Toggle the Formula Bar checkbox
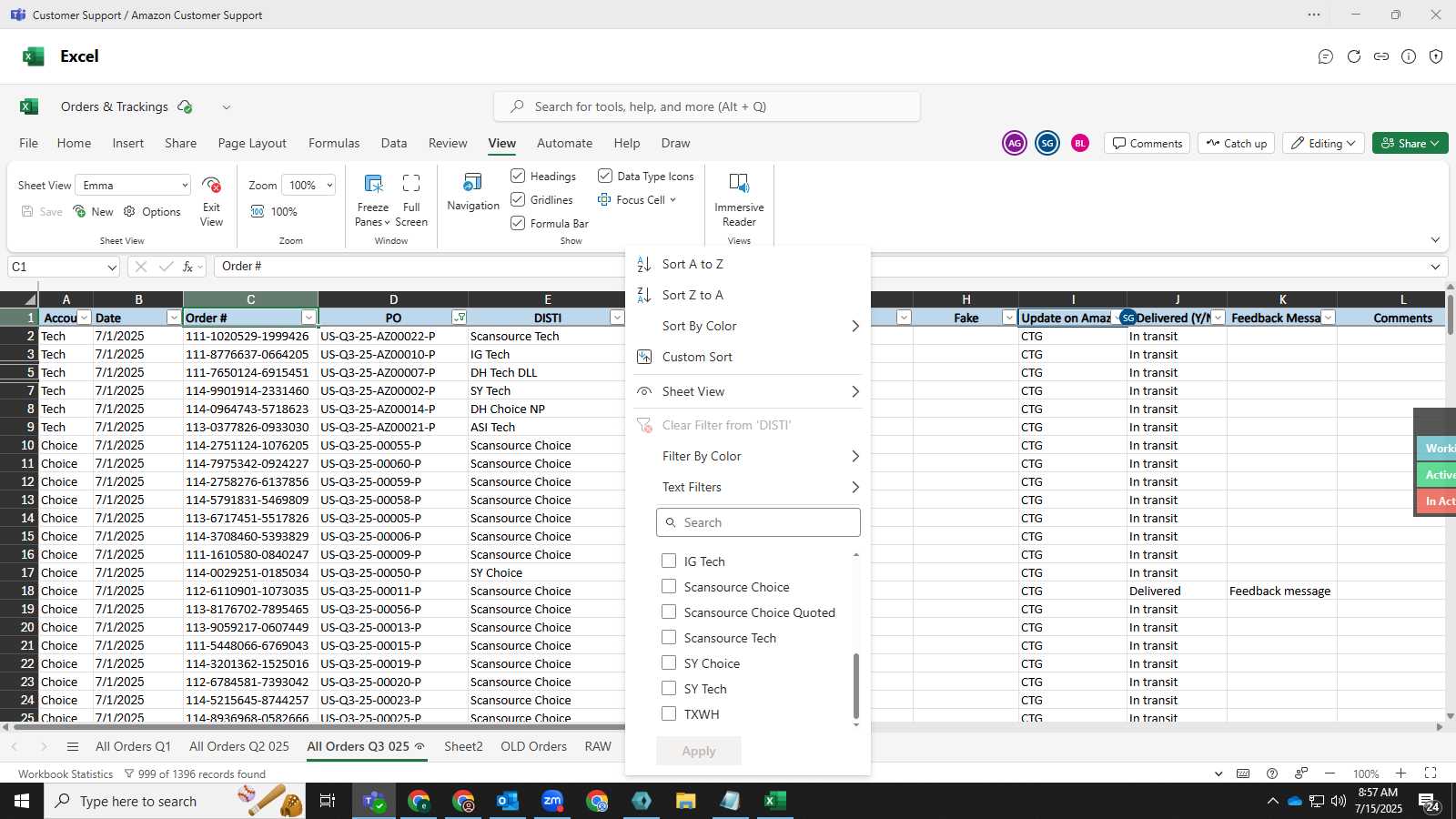The height and width of the screenshot is (819, 1456). [518, 223]
